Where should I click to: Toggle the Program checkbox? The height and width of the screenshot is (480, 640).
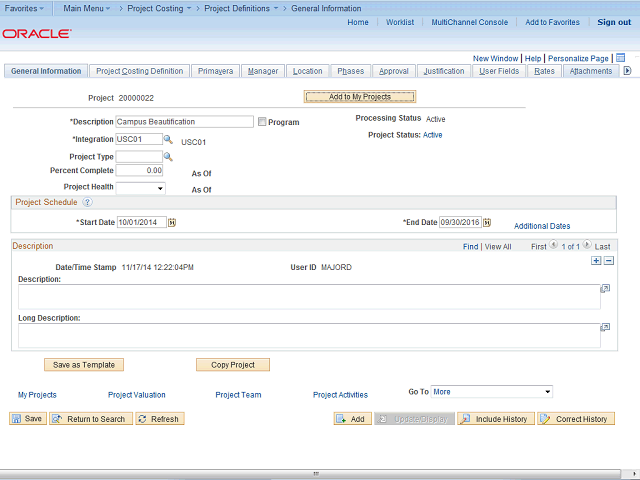[x=262, y=122]
